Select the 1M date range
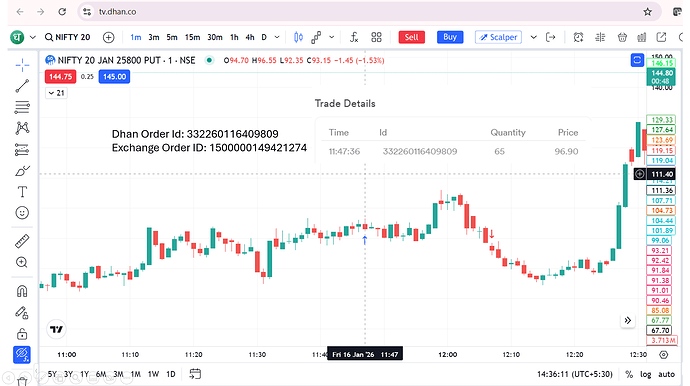The width and height of the screenshot is (690, 386). pyautogui.click(x=136, y=374)
